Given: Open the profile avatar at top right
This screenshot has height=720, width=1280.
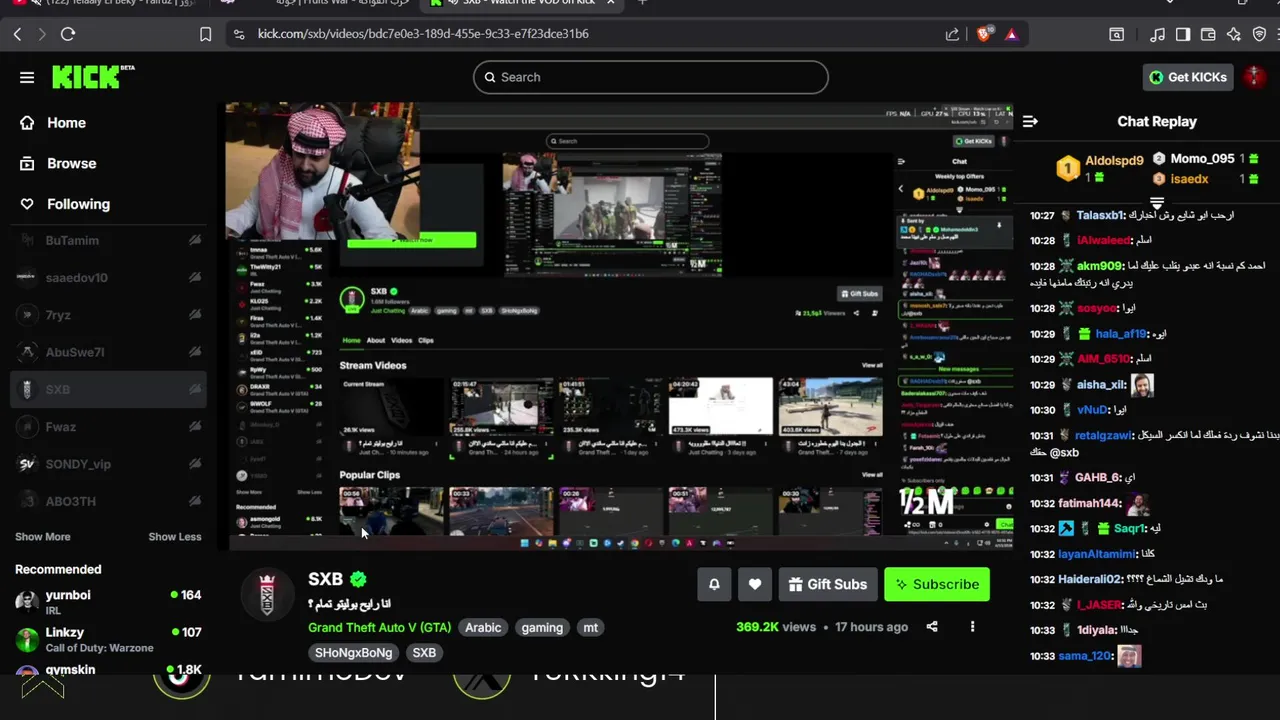Looking at the screenshot, I should pos(1254,77).
